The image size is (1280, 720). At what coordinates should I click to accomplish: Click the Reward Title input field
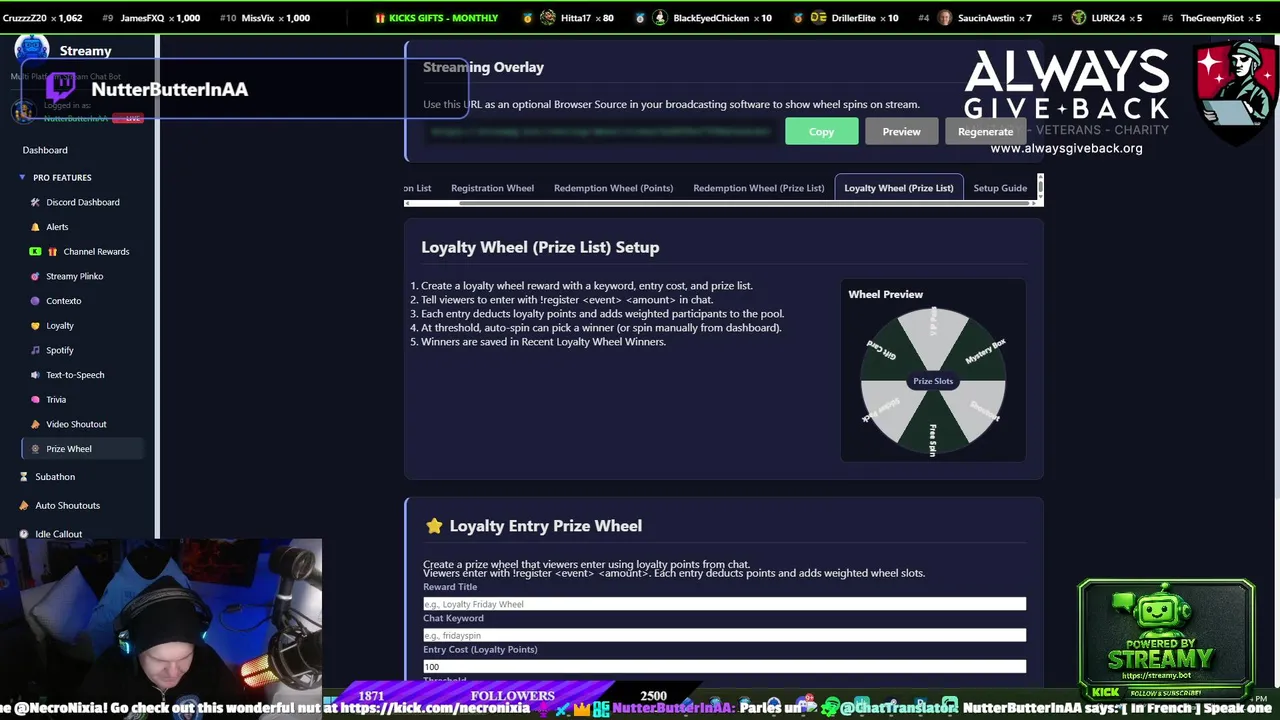pos(724,604)
